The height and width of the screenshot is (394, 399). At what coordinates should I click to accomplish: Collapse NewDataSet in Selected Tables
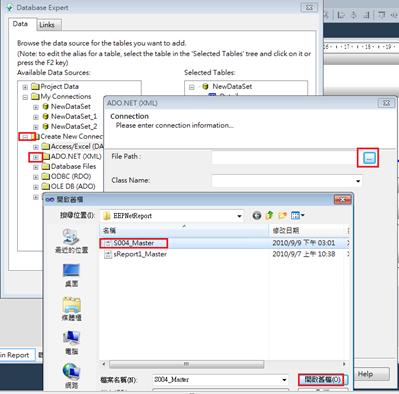coord(192,87)
